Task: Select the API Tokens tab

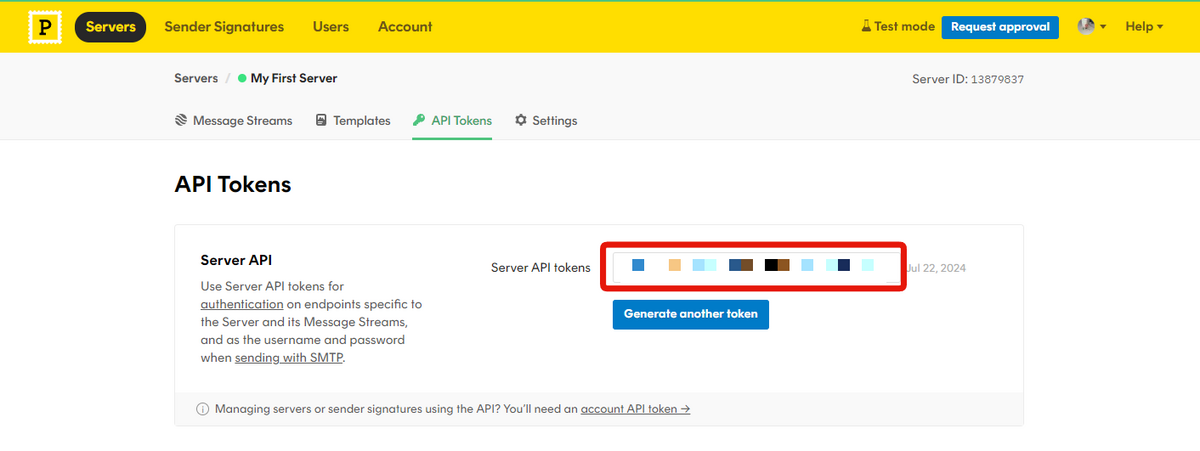Action: [x=452, y=120]
